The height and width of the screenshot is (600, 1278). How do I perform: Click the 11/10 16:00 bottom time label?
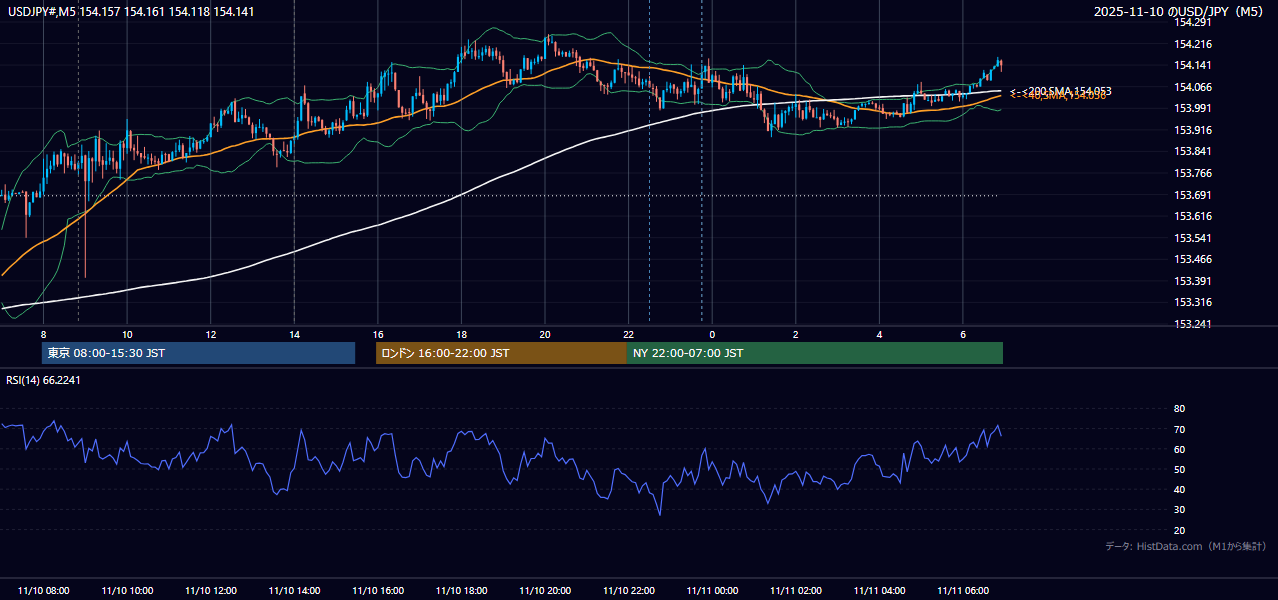[378, 591]
